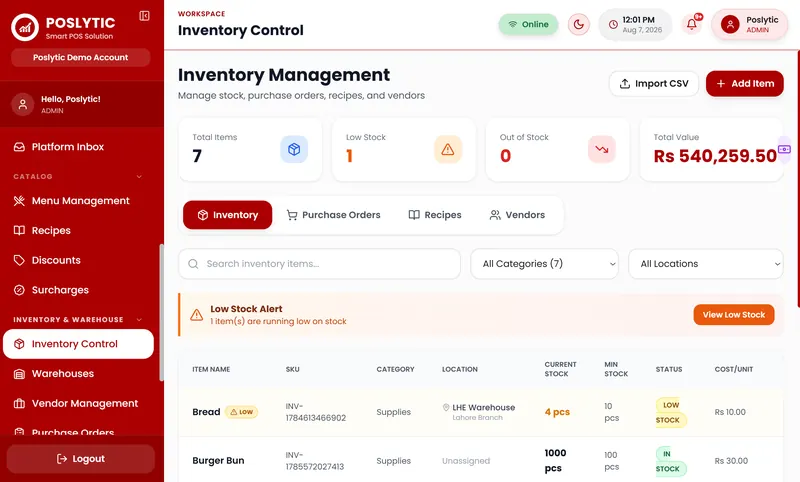800x482 pixels.
Task: Click the Online status indicator
Action: 528,24
